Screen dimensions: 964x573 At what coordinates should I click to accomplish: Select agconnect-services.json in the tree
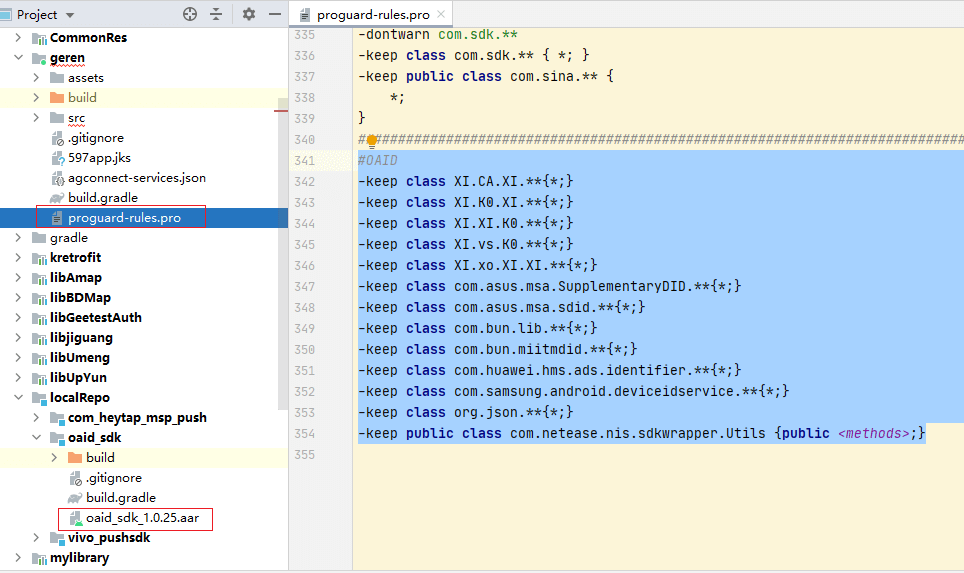[x=136, y=178]
